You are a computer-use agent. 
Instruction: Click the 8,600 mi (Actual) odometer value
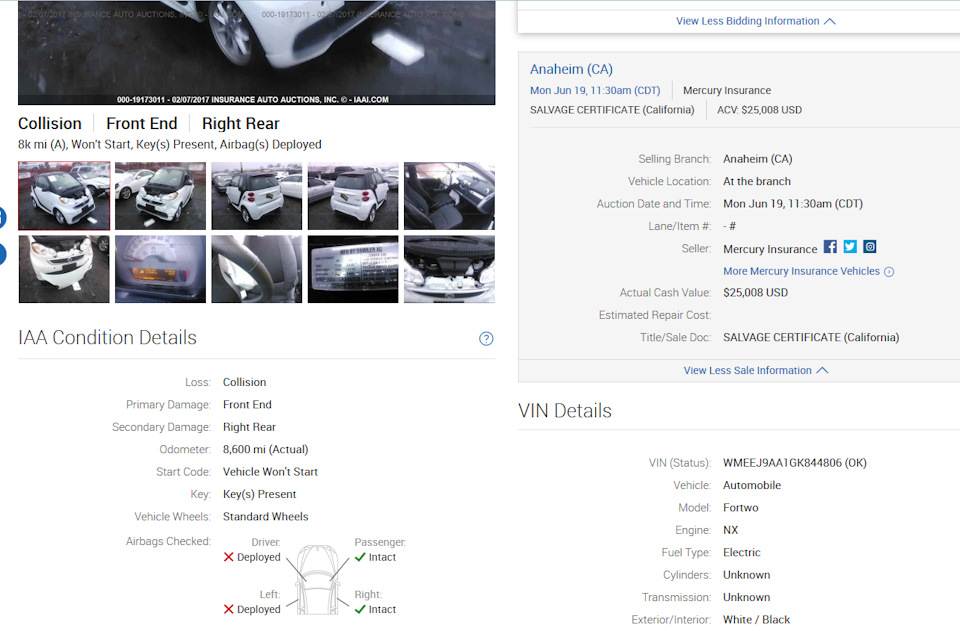pyautogui.click(x=266, y=449)
